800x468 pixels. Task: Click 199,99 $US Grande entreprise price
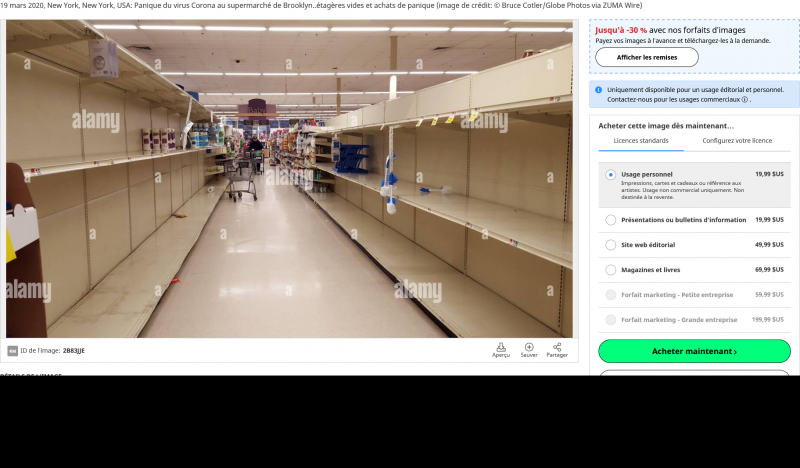click(767, 320)
